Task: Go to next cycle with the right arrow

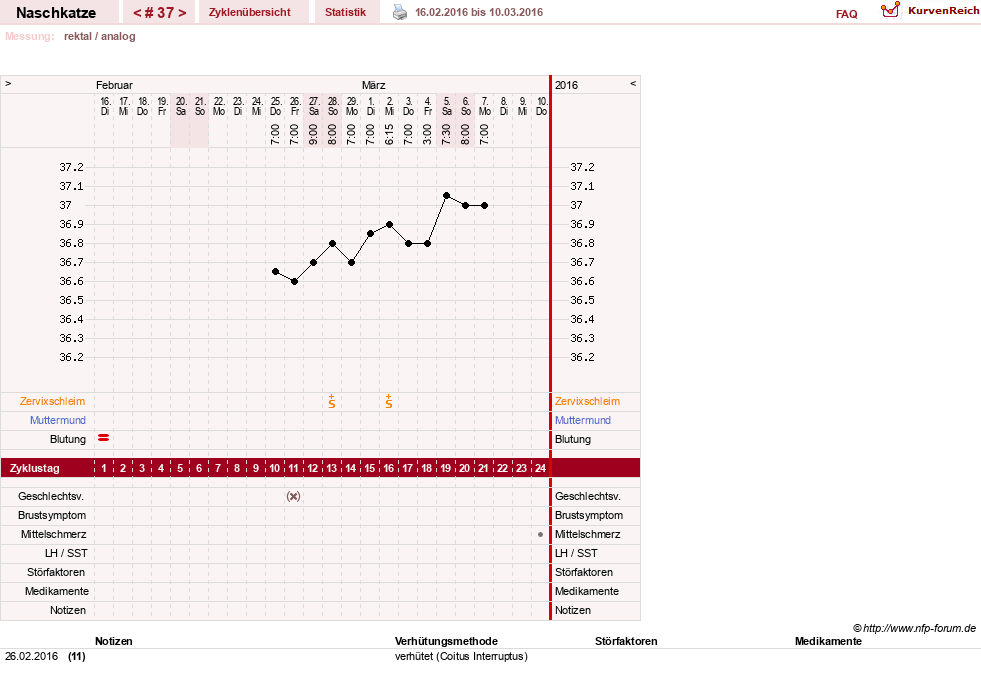Action: click(x=182, y=13)
